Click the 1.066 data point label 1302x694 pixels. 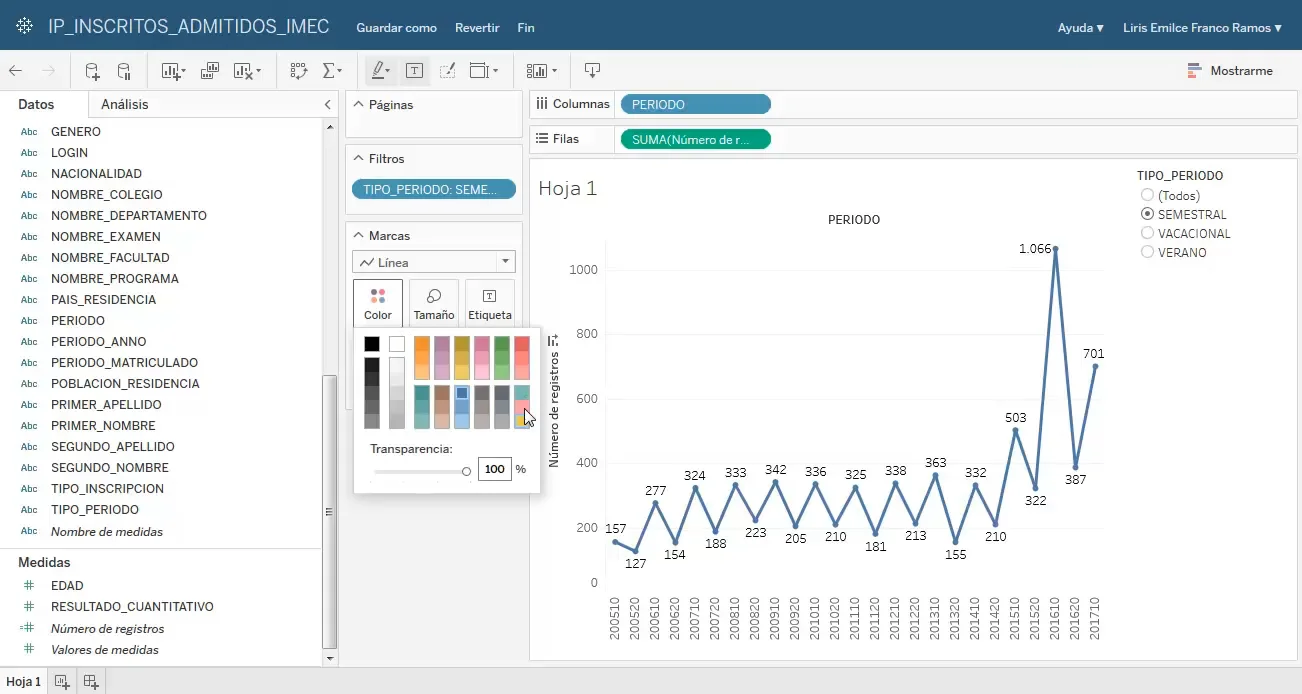coord(1035,249)
